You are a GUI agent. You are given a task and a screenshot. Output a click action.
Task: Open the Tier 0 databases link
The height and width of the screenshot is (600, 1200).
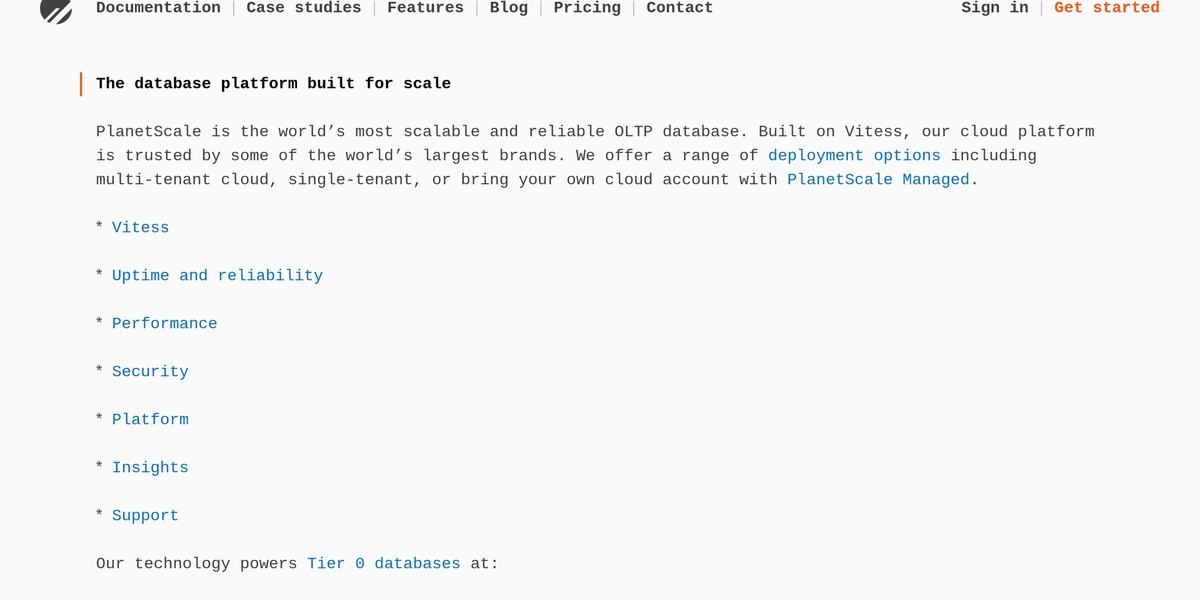coord(384,563)
